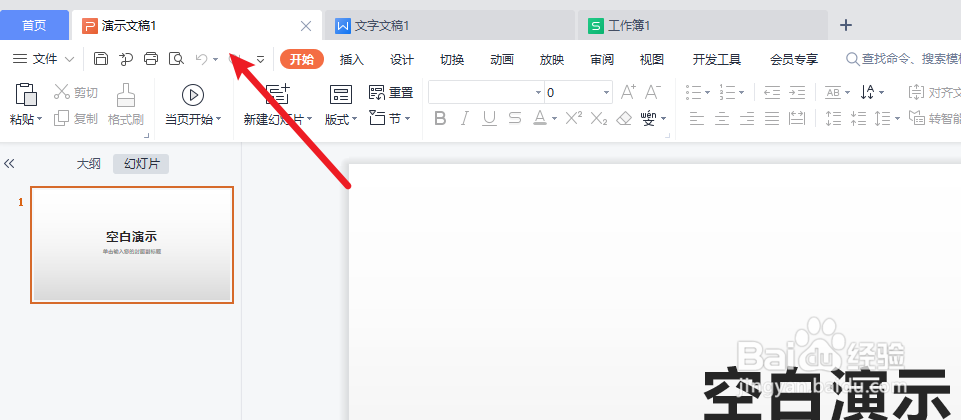Increase font size with A+ icon
This screenshot has width=961, height=420.
click(x=628, y=93)
